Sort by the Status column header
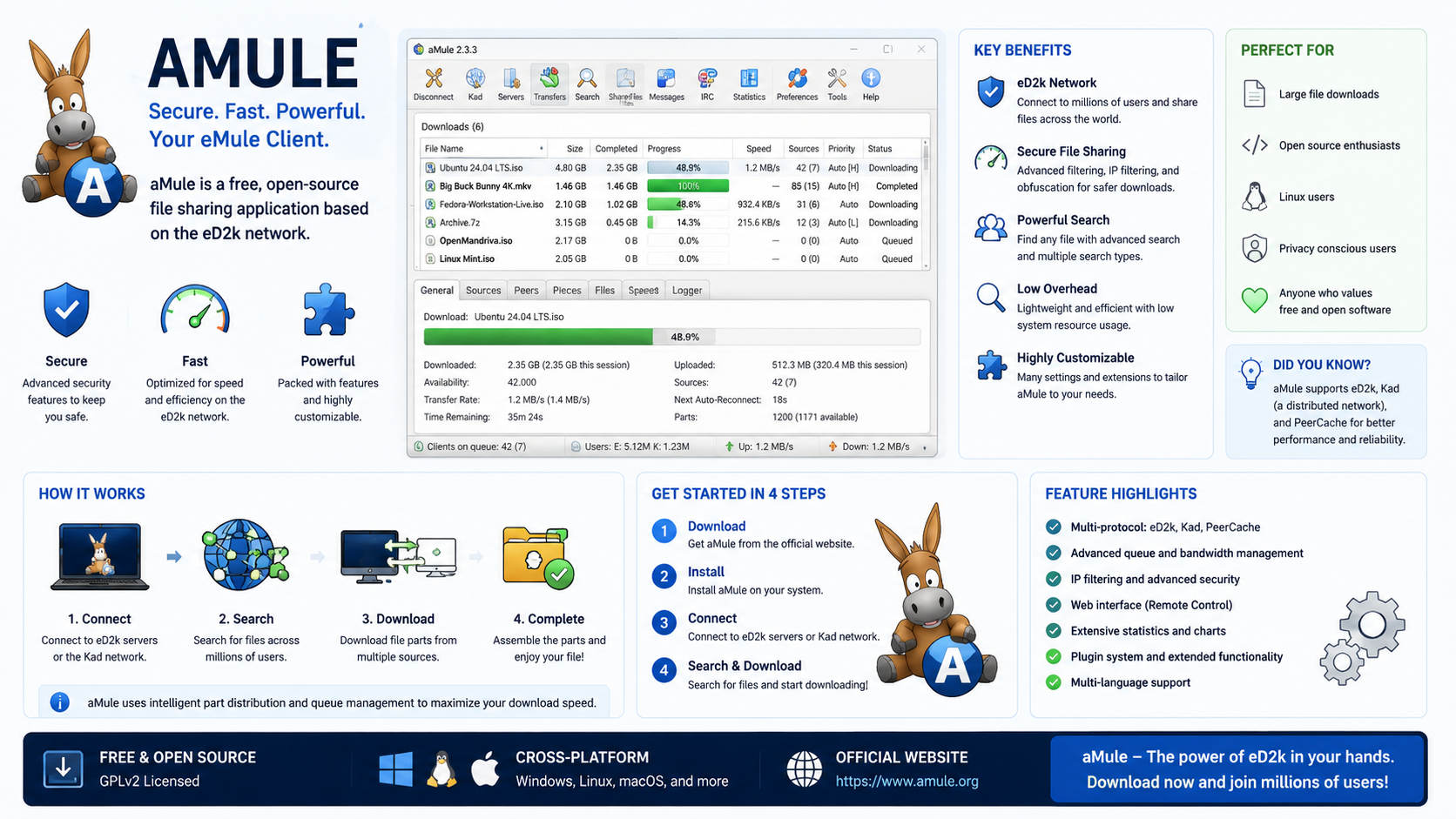 click(x=891, y=149)
